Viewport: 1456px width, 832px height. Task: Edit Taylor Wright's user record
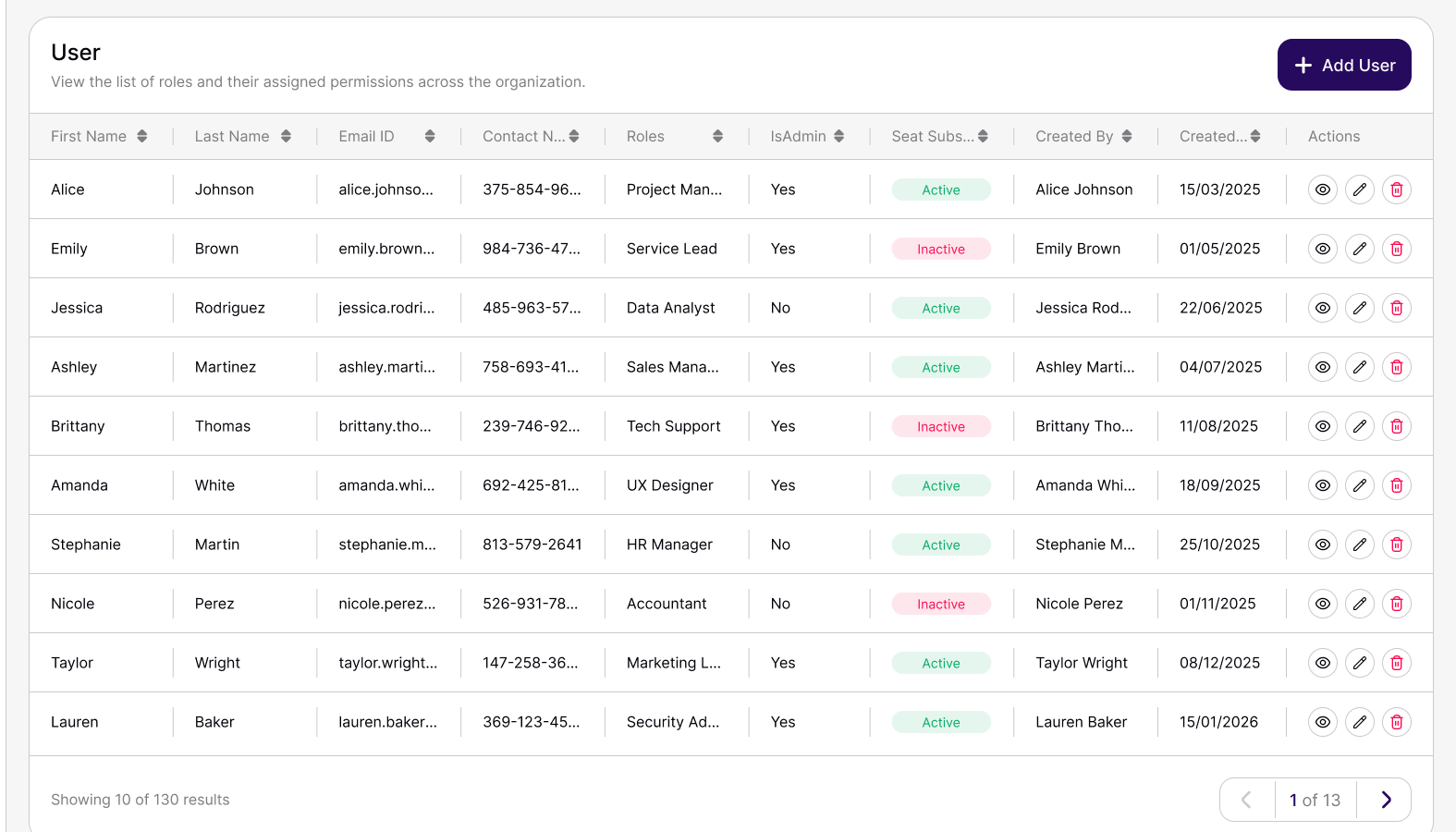[1360, 663]
